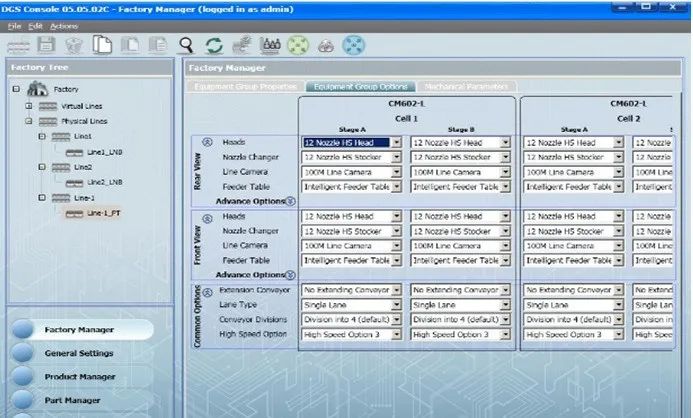Switch to the Equipment Group Properties tab
This screenshot has height=418, width=693.
tap(245, 87)
